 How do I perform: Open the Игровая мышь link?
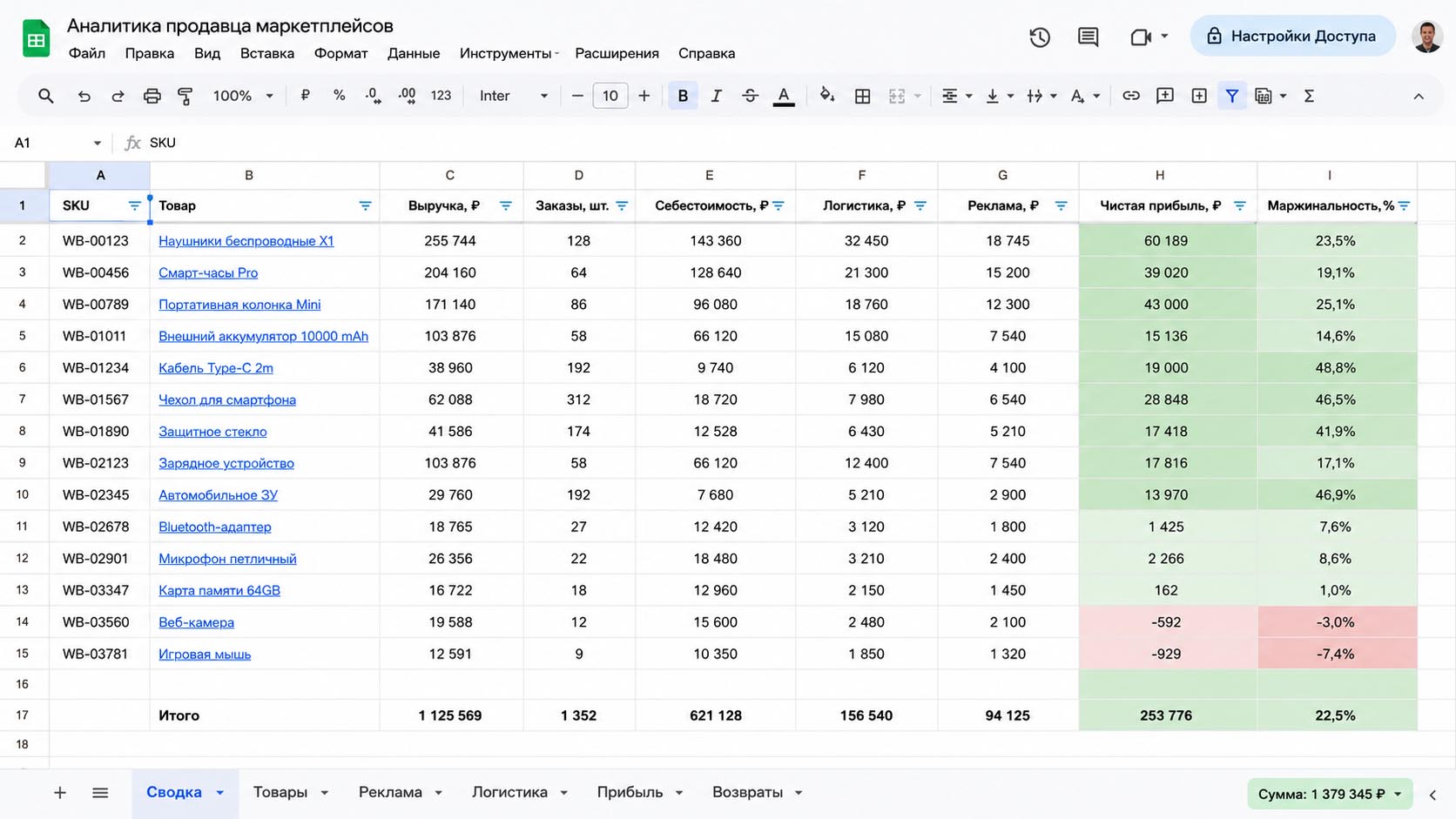pos(205,654)
